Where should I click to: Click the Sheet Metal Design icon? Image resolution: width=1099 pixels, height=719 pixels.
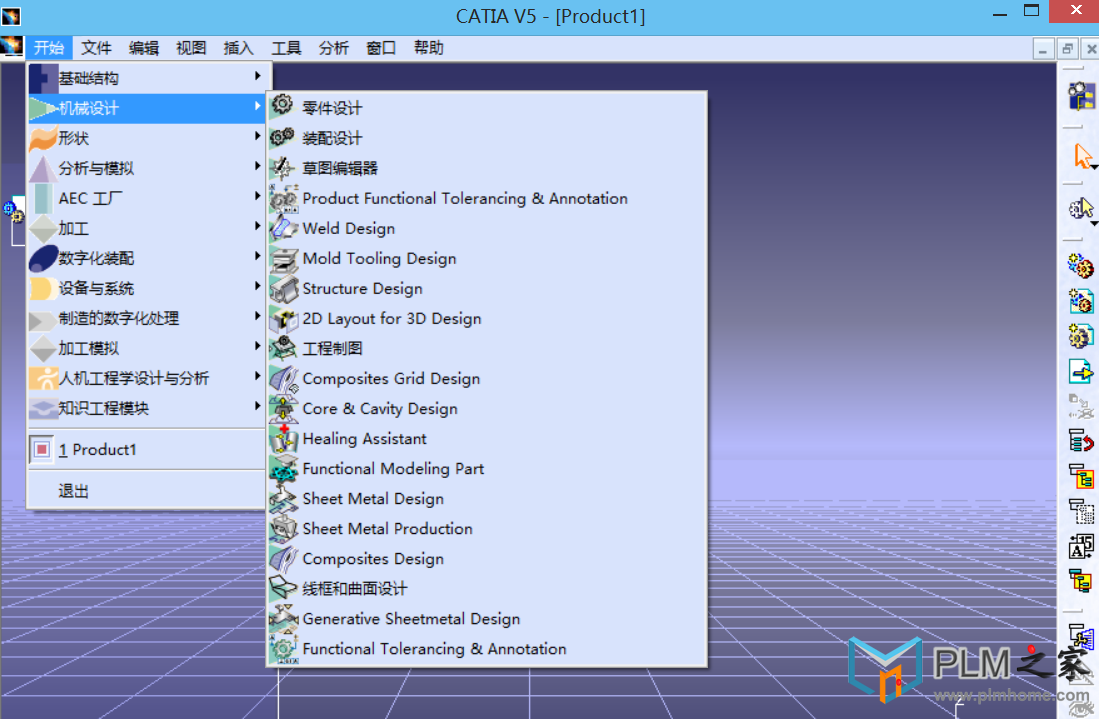283,498
